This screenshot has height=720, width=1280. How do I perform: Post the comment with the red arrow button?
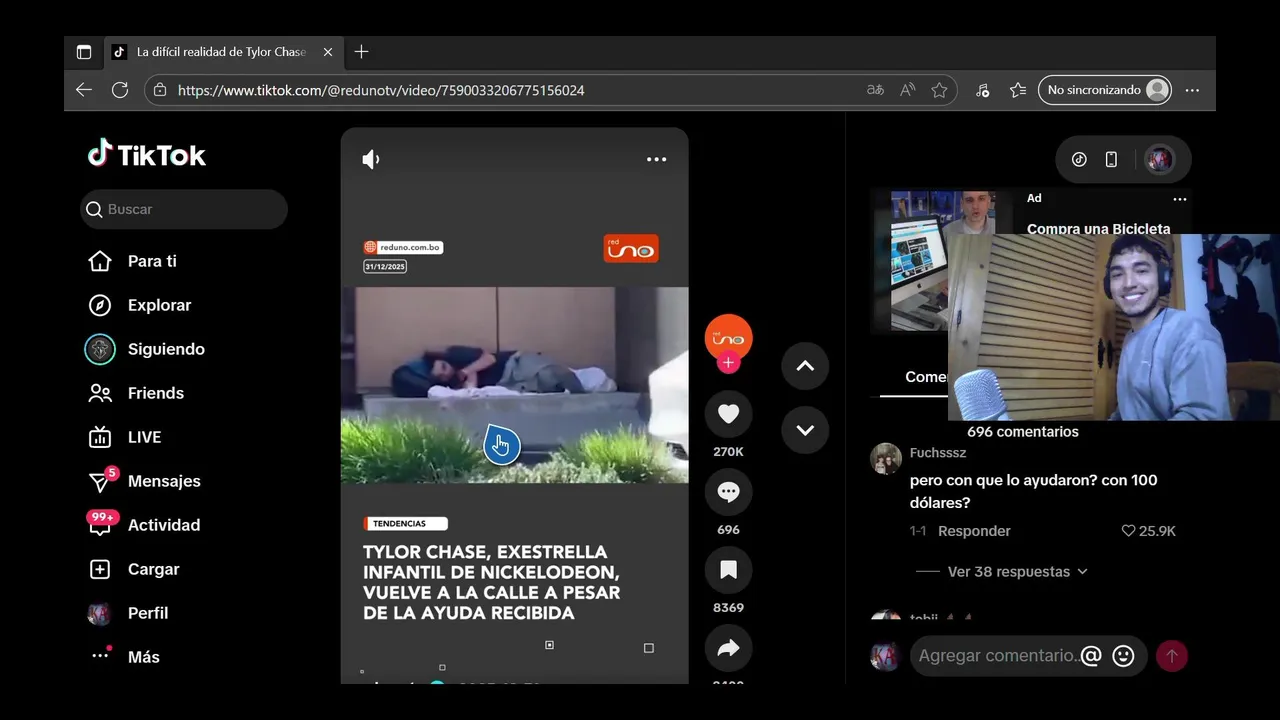[1171, 656]
